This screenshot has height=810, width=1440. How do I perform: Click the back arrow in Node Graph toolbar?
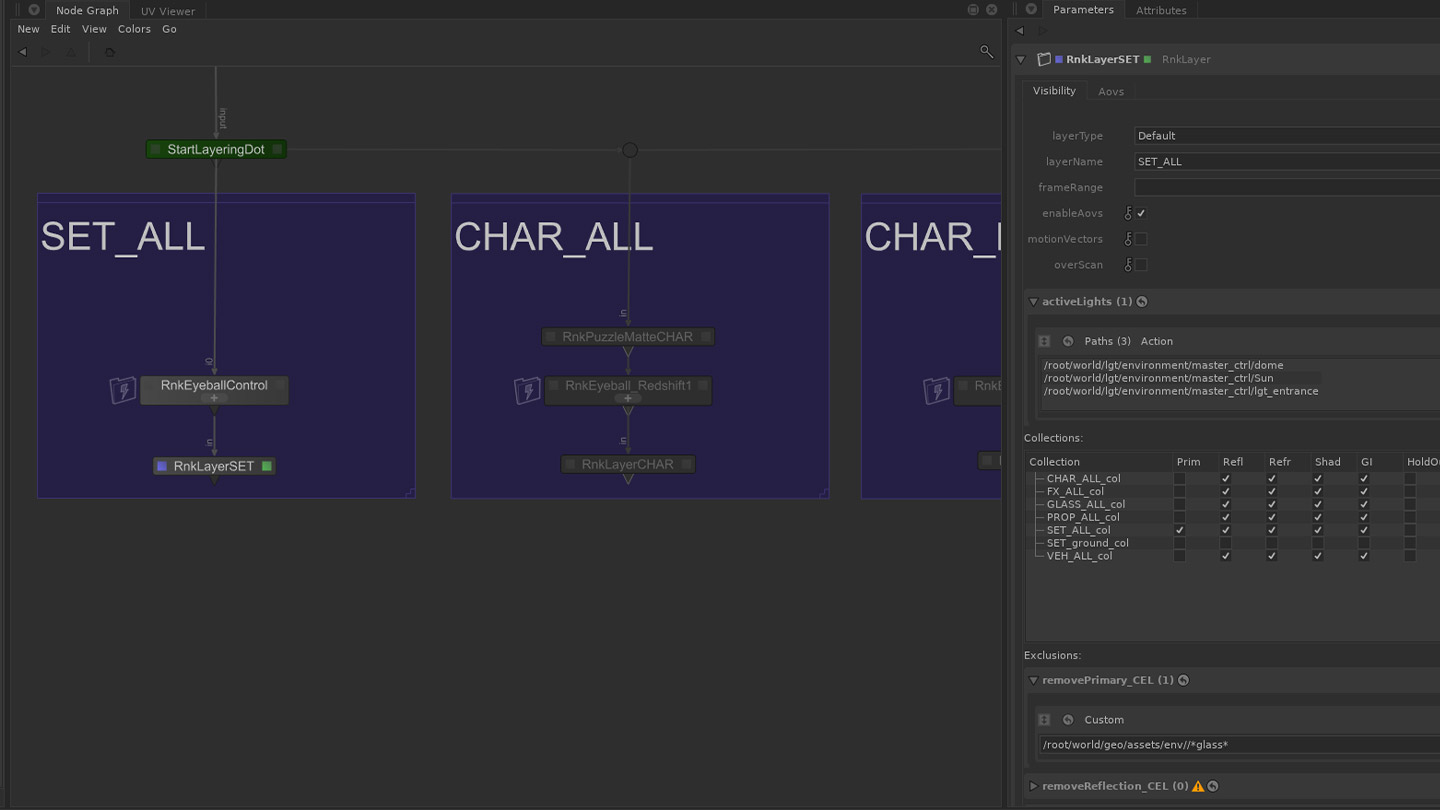coord(23,52)
